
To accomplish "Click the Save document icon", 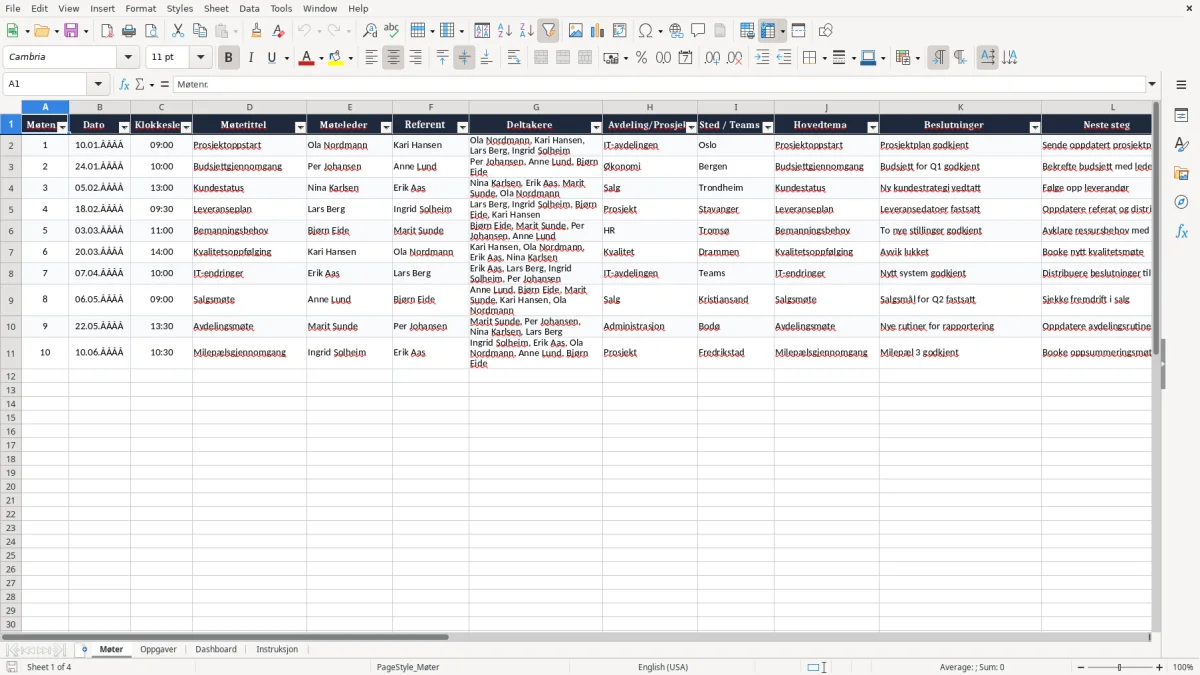I will [x=71, y=31].
